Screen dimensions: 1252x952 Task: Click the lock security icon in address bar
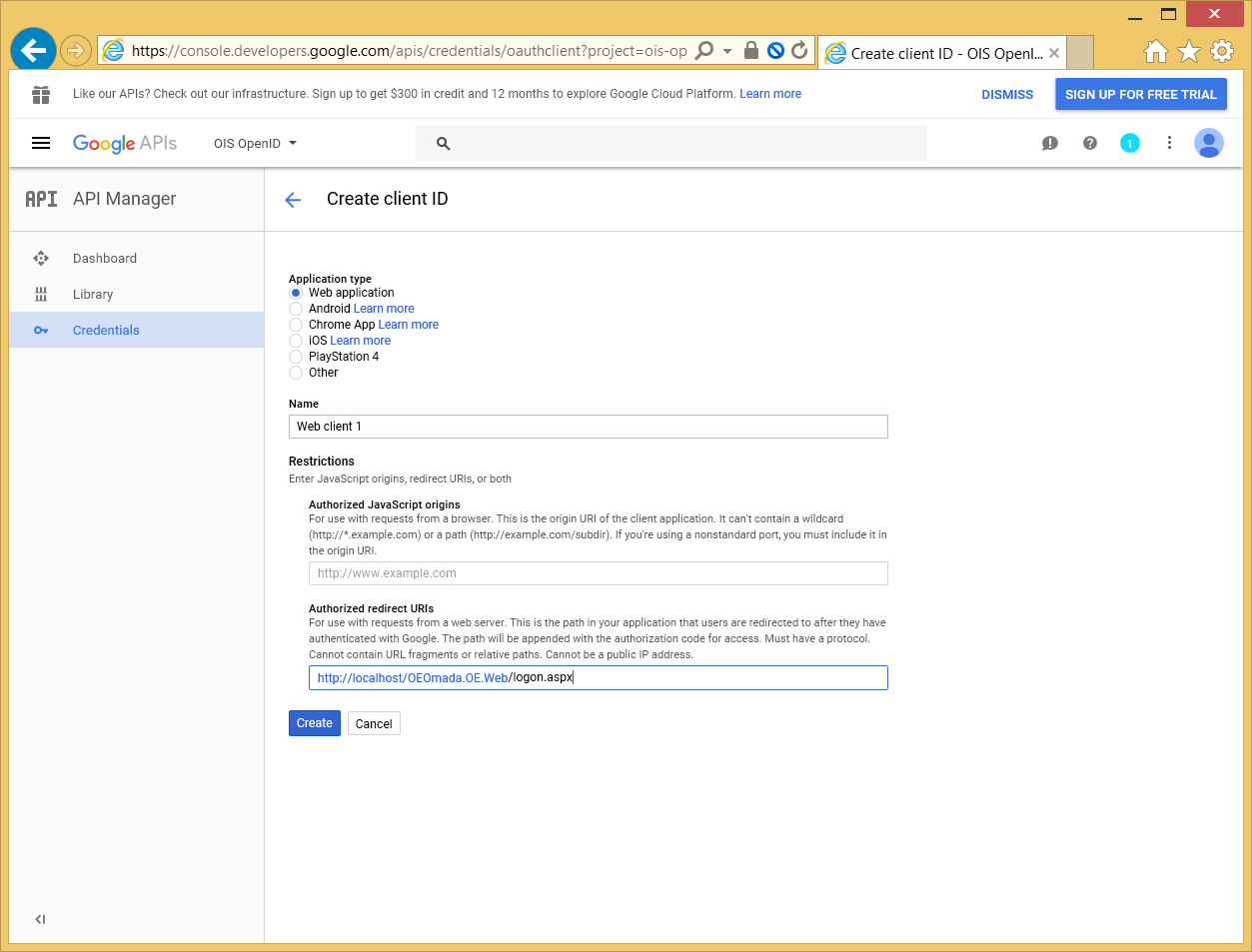pos(751,50)
